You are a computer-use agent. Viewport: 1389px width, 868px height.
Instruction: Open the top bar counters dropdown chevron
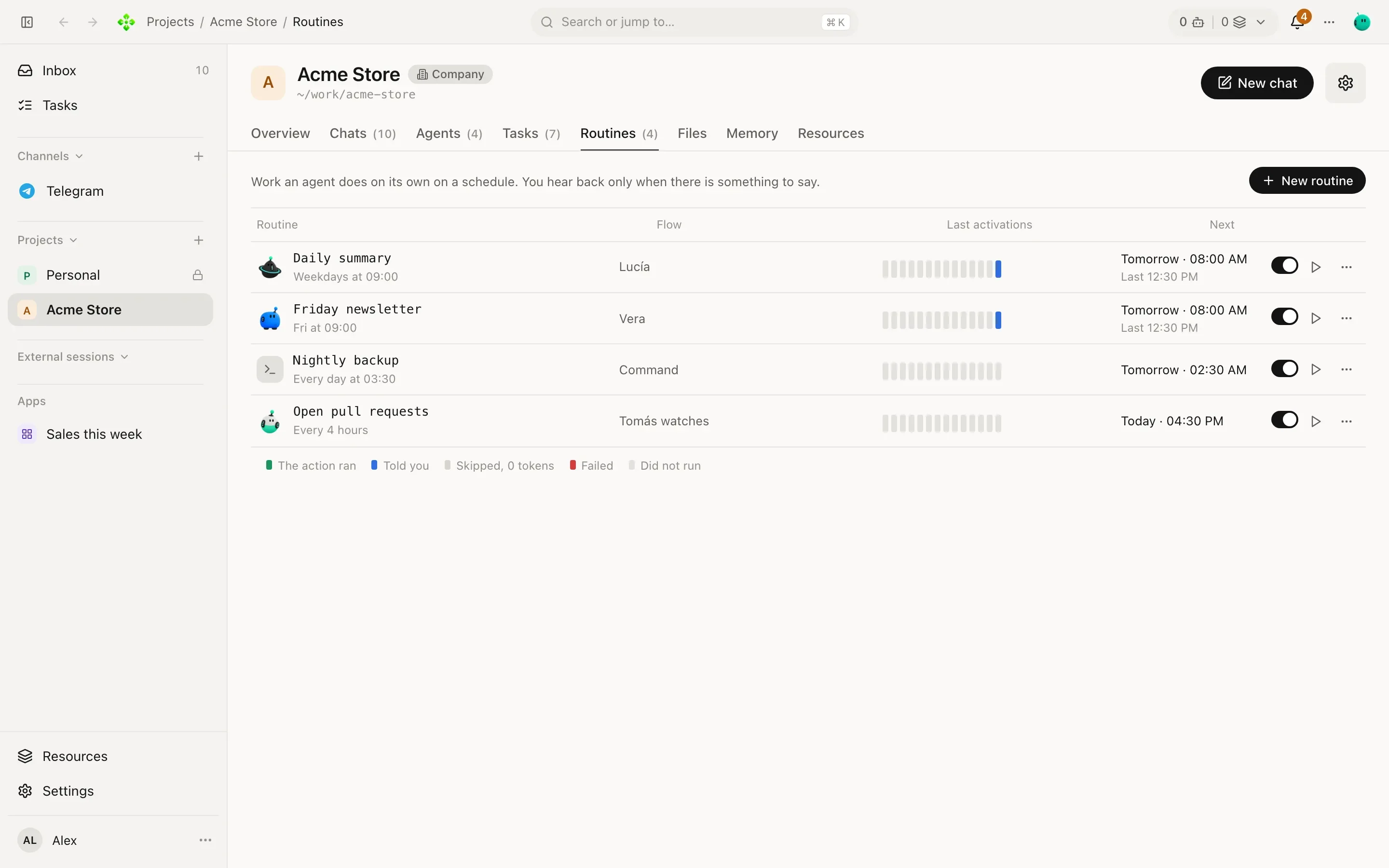click(x=1261, y=22)
